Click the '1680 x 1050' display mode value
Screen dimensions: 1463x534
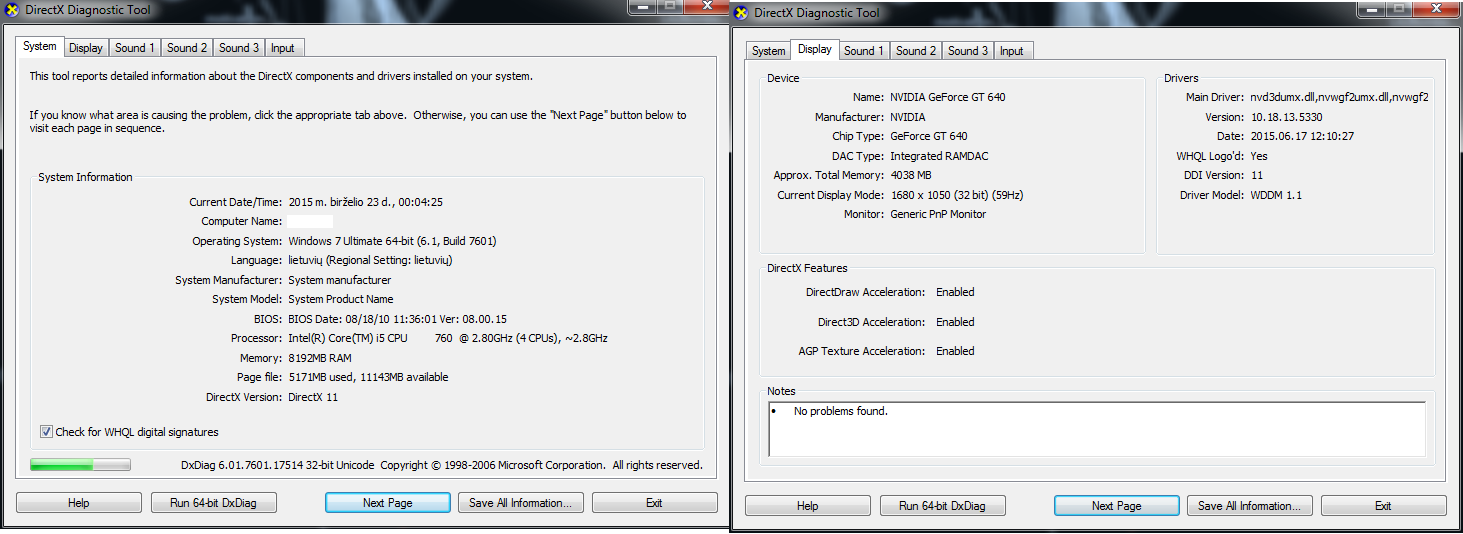click(957, 195)
